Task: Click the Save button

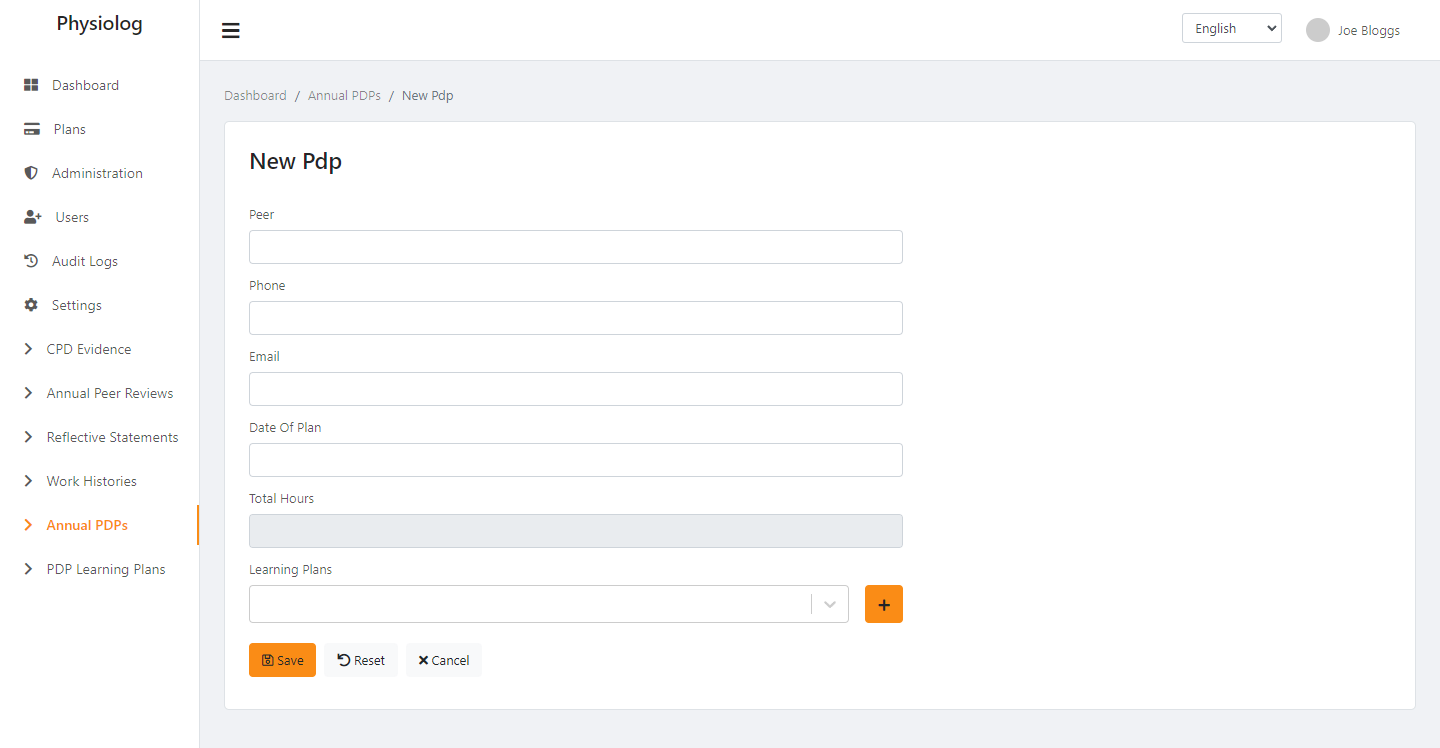Action: tap(282, 660)
